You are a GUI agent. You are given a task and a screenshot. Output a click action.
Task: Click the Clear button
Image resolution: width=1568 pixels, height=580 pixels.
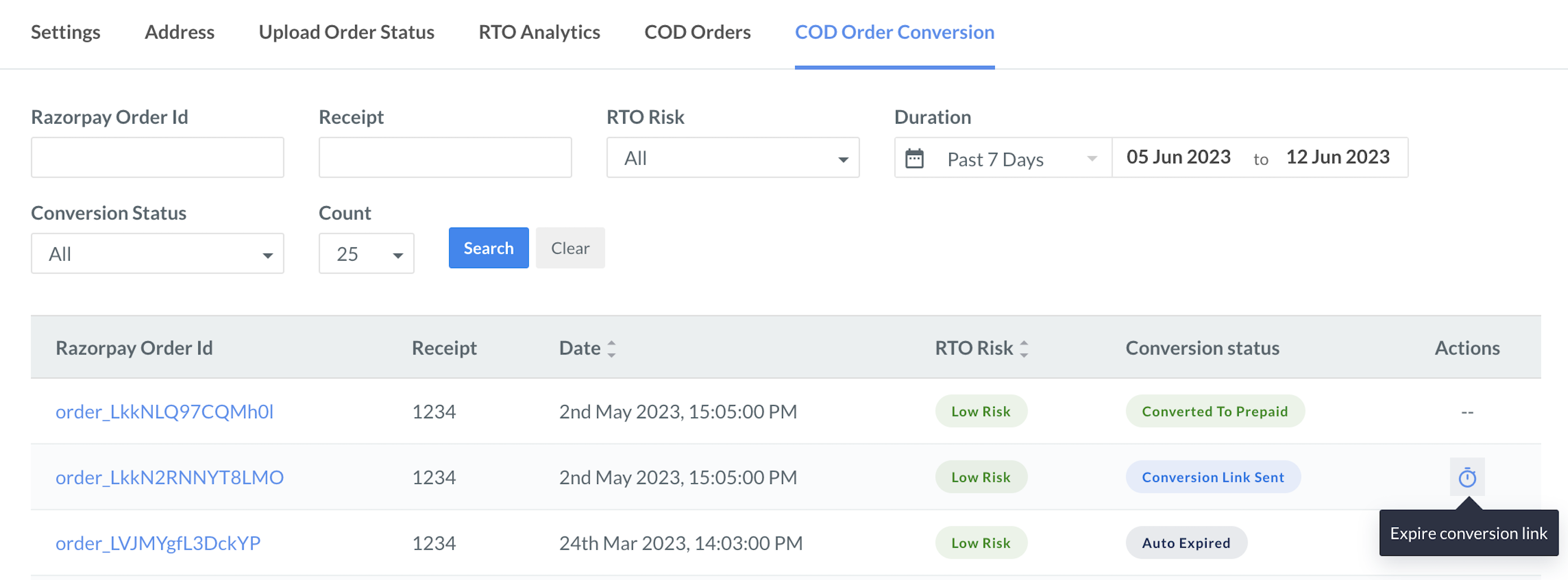tap(570, 248)
